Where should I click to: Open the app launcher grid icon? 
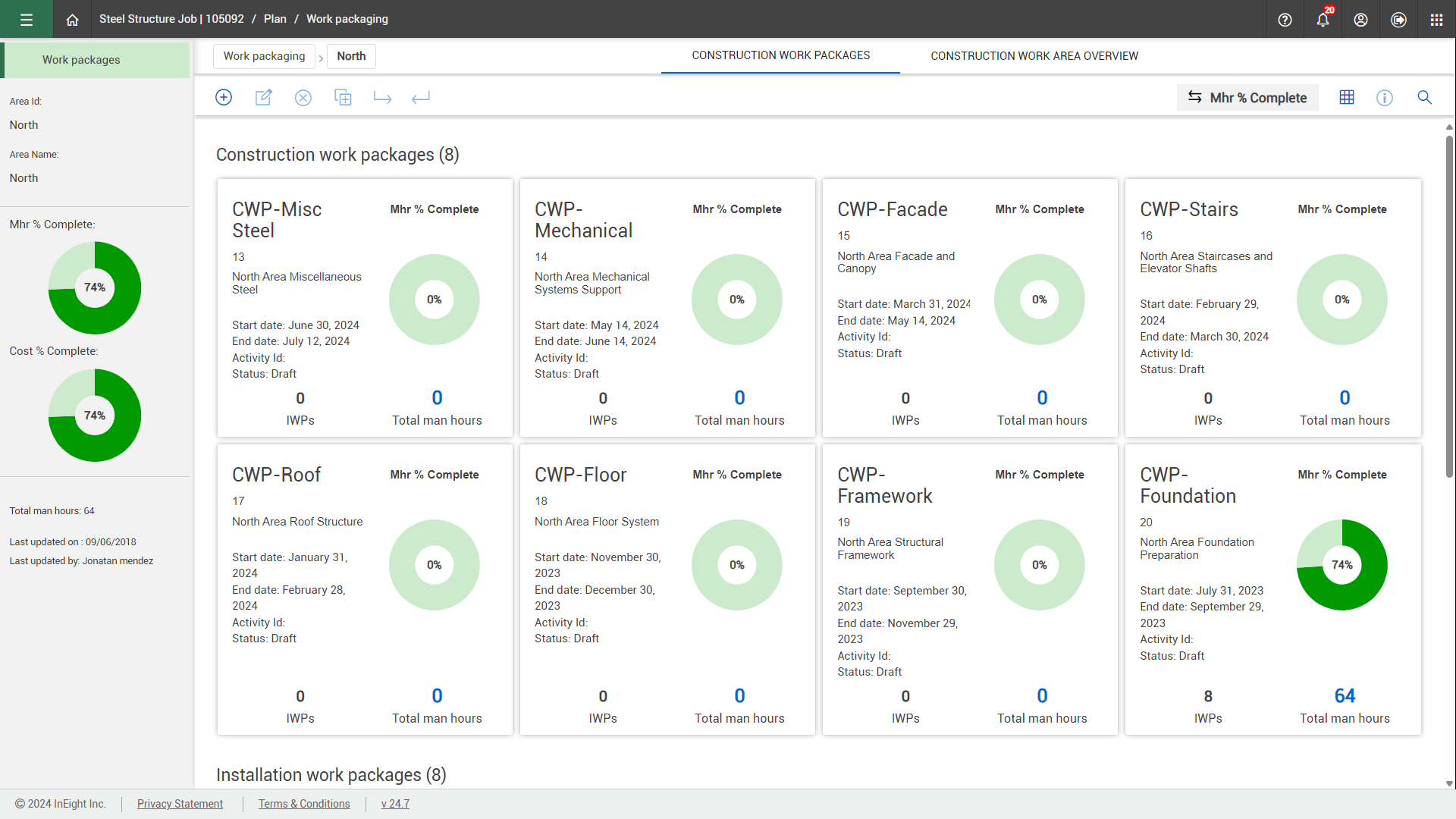pos(1436,19)
